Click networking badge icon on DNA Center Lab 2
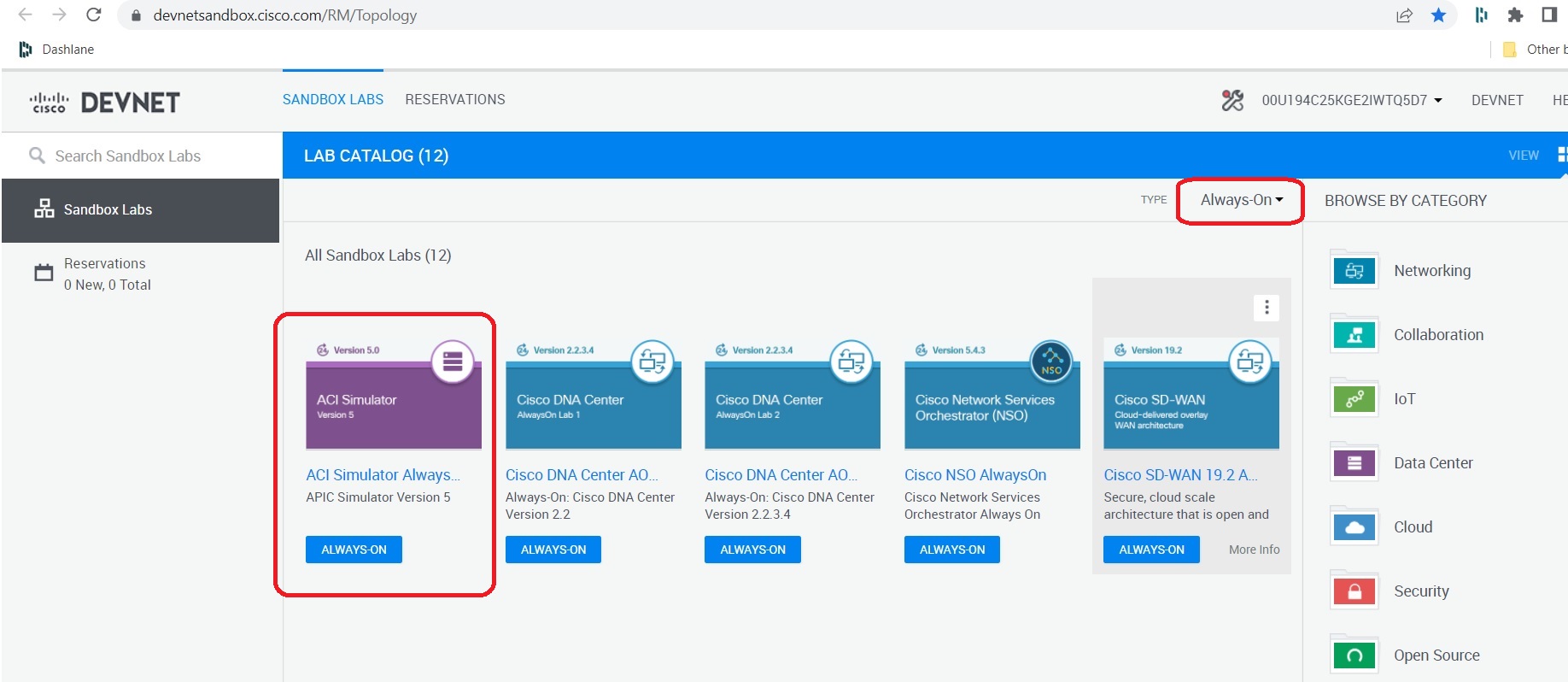Screen dimensions: 1568x682 (x=851, y=362)
